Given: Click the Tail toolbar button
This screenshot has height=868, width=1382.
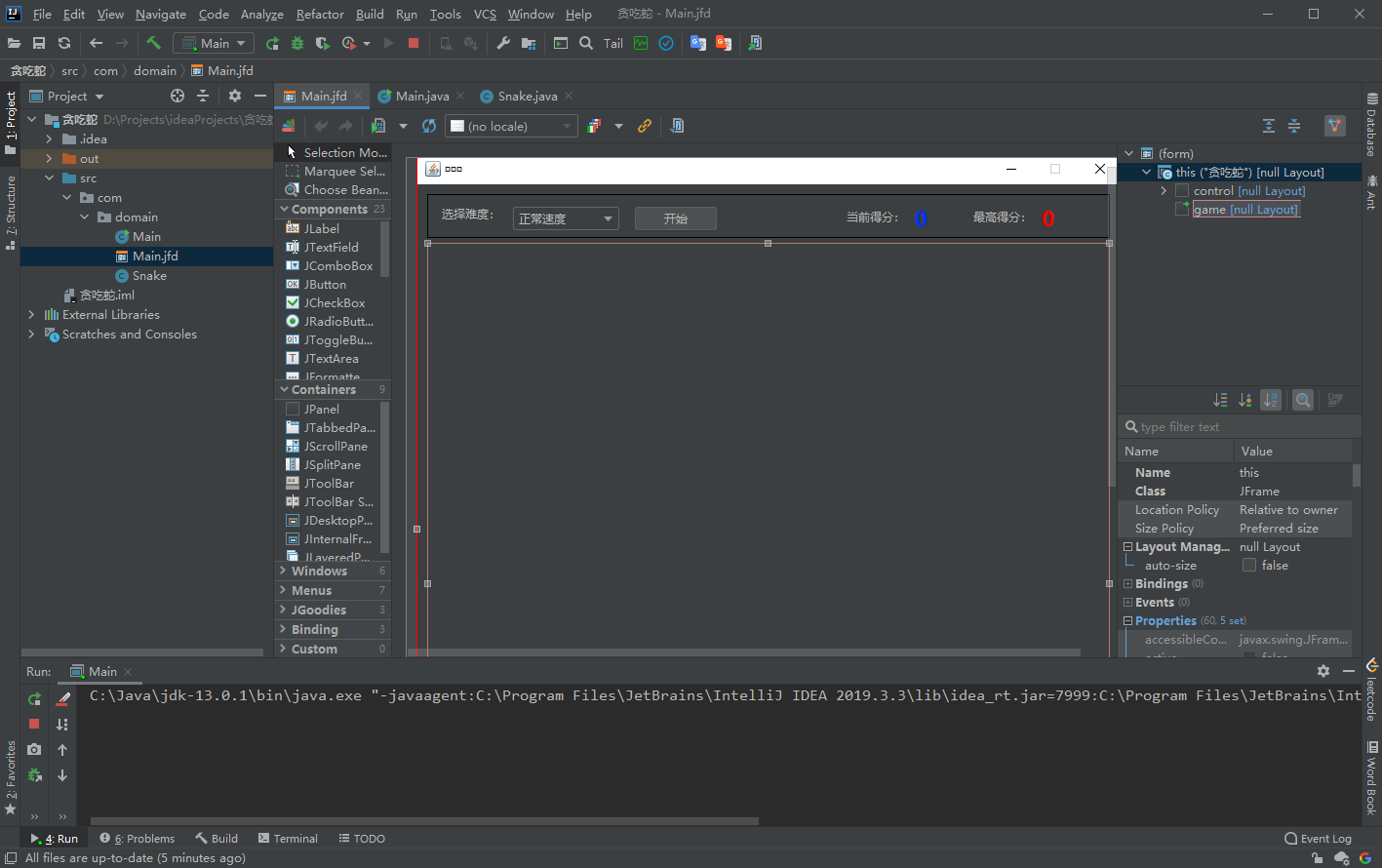Looking at the screenshot, I should tap(613, 43).
